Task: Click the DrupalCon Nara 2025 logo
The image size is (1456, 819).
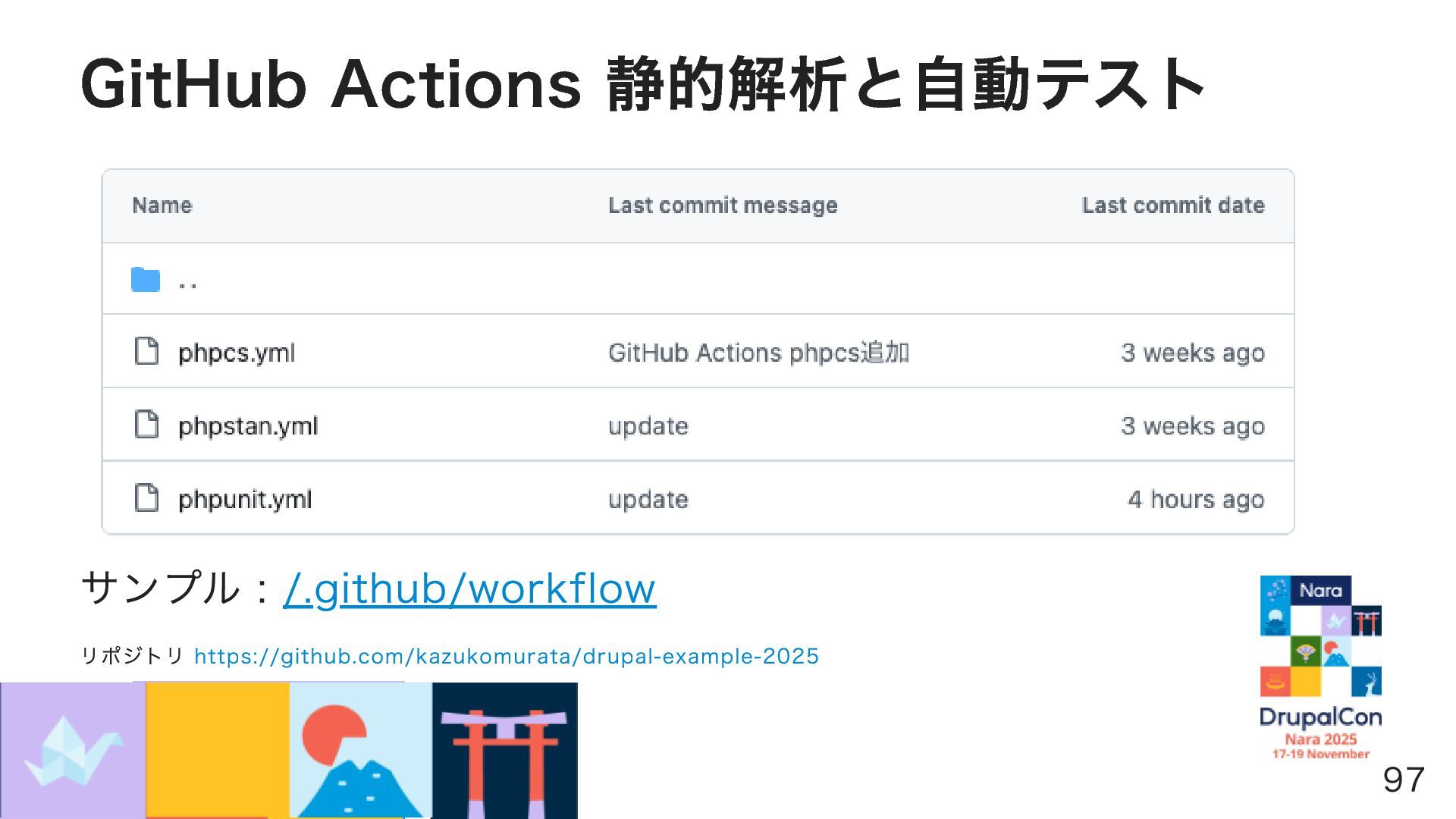Action: click(1320, 667)
